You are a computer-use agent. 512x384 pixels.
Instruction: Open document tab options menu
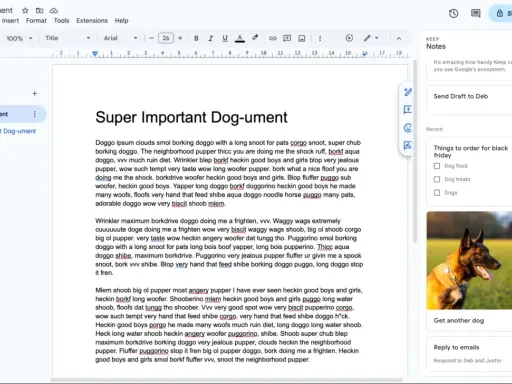[34, 114]
